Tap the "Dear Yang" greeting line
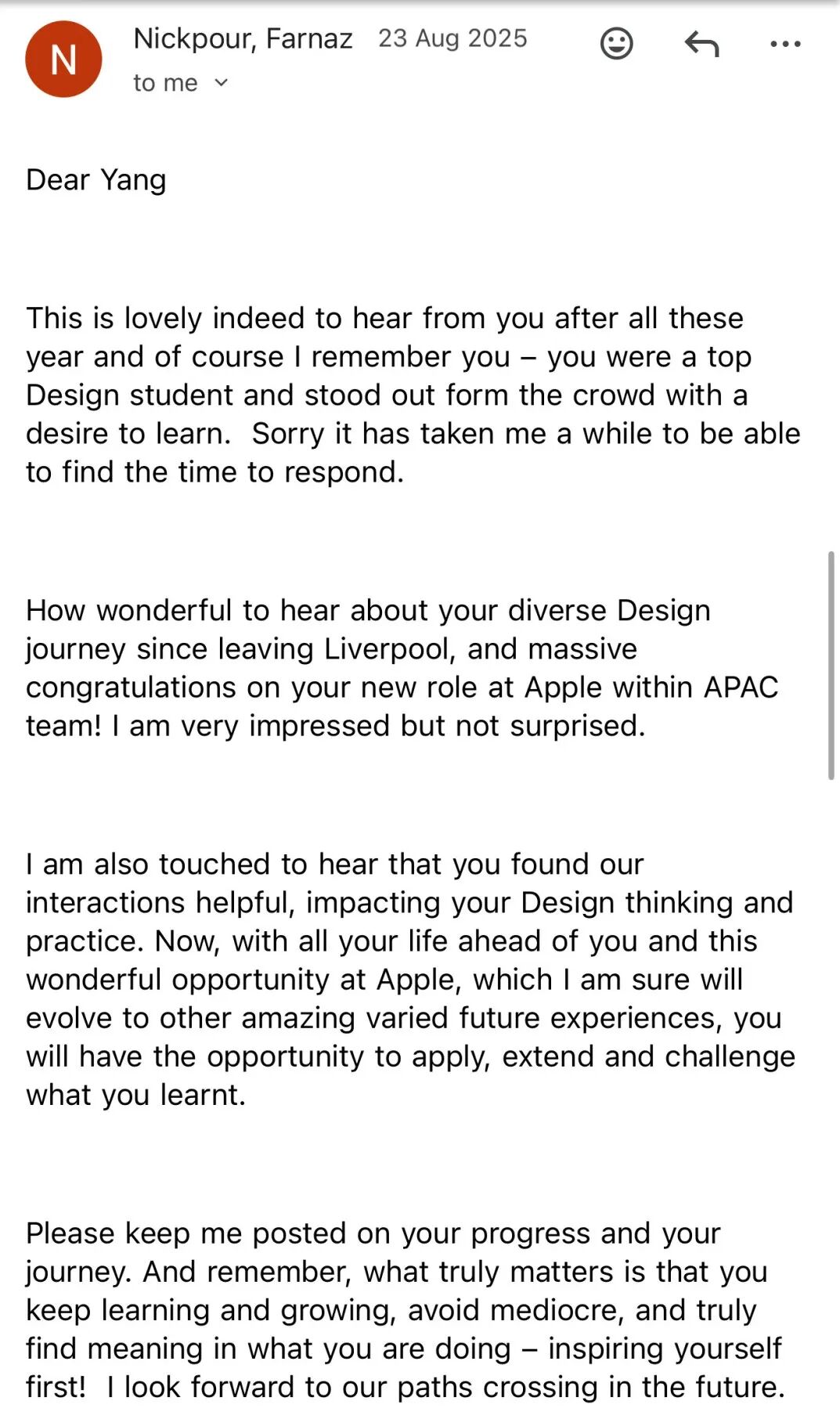Viewport: 840px width, 1426px height. [96, 180]
